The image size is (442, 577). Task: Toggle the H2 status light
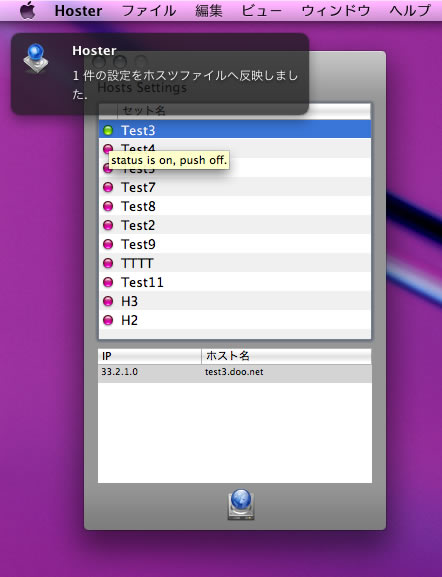coord(108,320)
